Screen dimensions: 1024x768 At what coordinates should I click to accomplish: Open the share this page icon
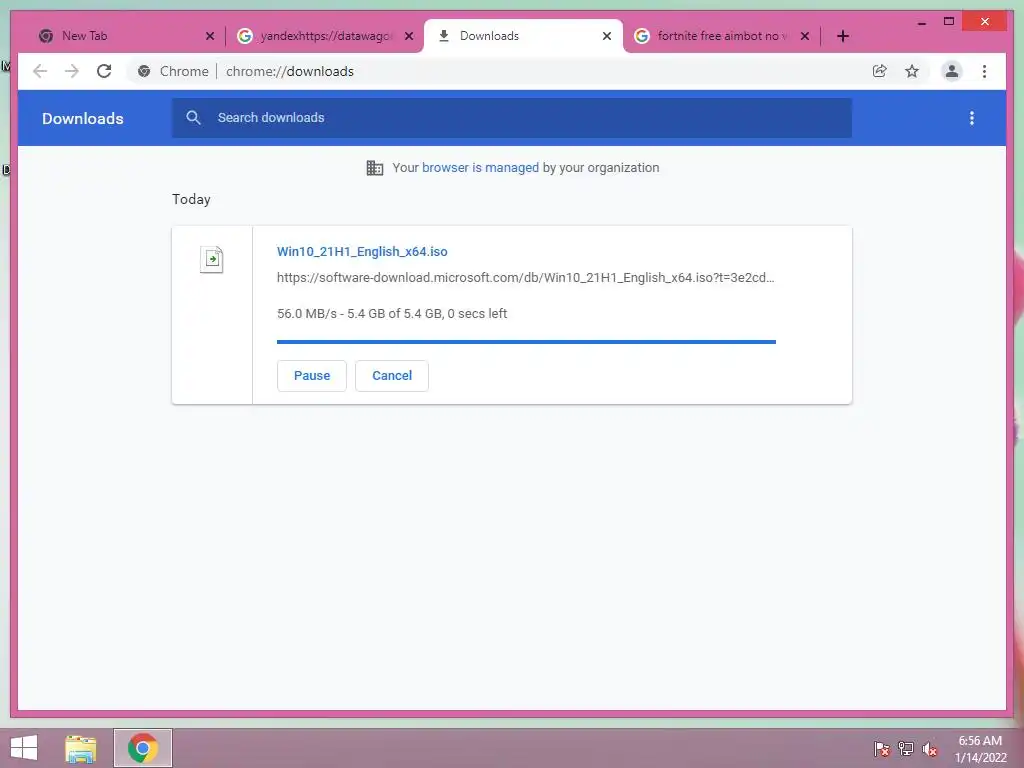880,71
